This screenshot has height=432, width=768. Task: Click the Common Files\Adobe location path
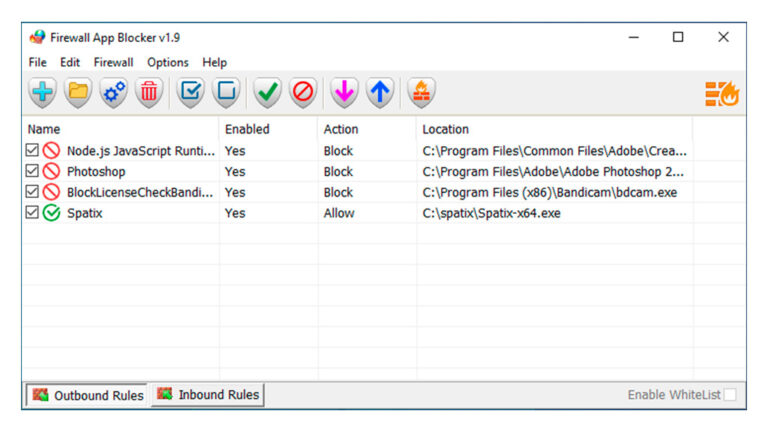[554, 151]
